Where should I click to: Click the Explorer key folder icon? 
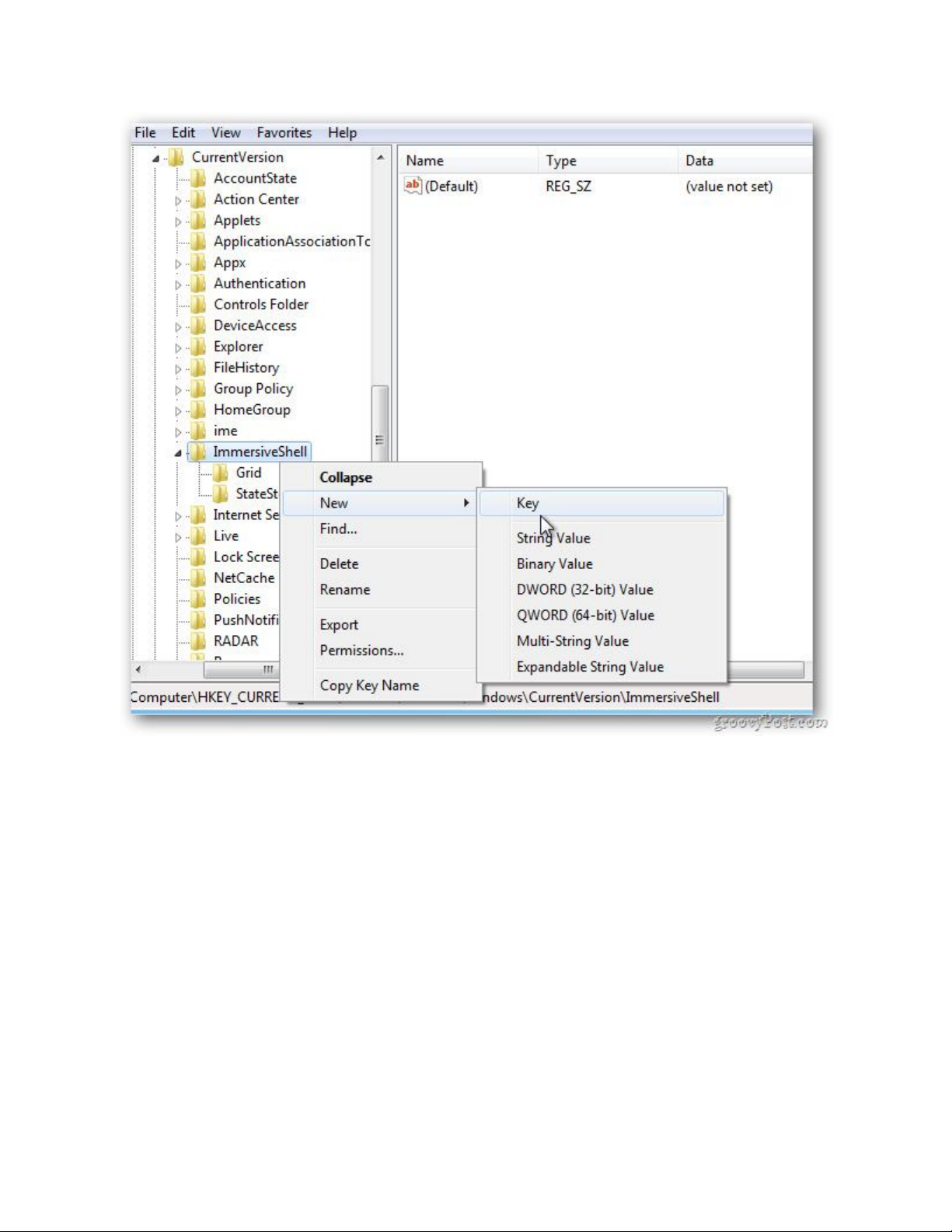[199, 347]
